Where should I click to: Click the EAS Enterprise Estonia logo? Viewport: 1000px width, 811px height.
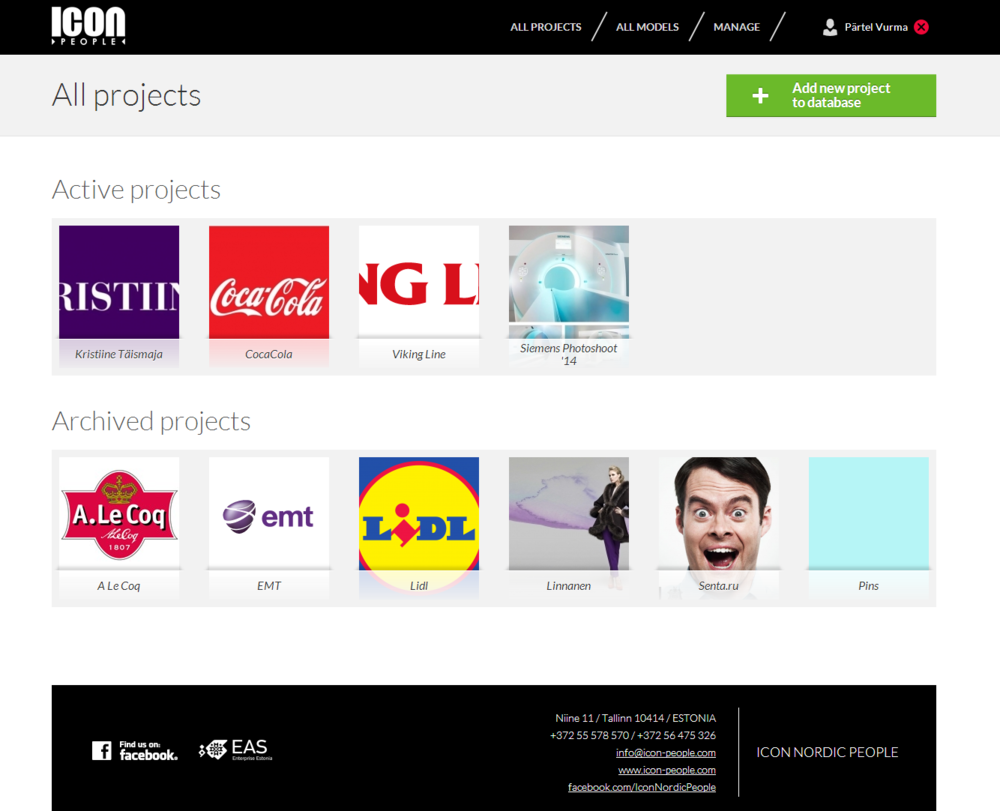235,750
